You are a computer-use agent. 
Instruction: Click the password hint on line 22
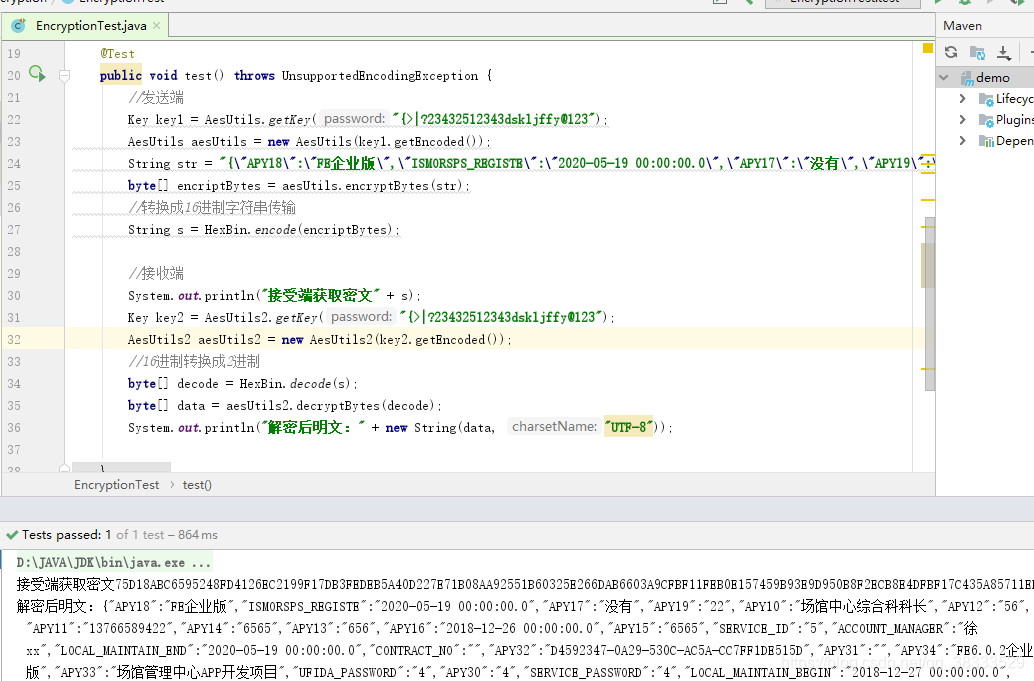pos(354,119)
